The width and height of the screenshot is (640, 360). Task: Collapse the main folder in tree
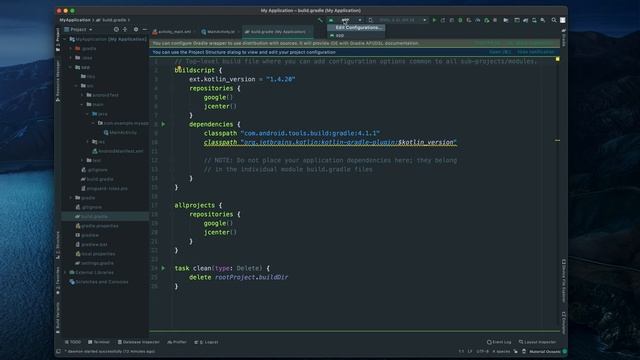click(x=82, y=104)
